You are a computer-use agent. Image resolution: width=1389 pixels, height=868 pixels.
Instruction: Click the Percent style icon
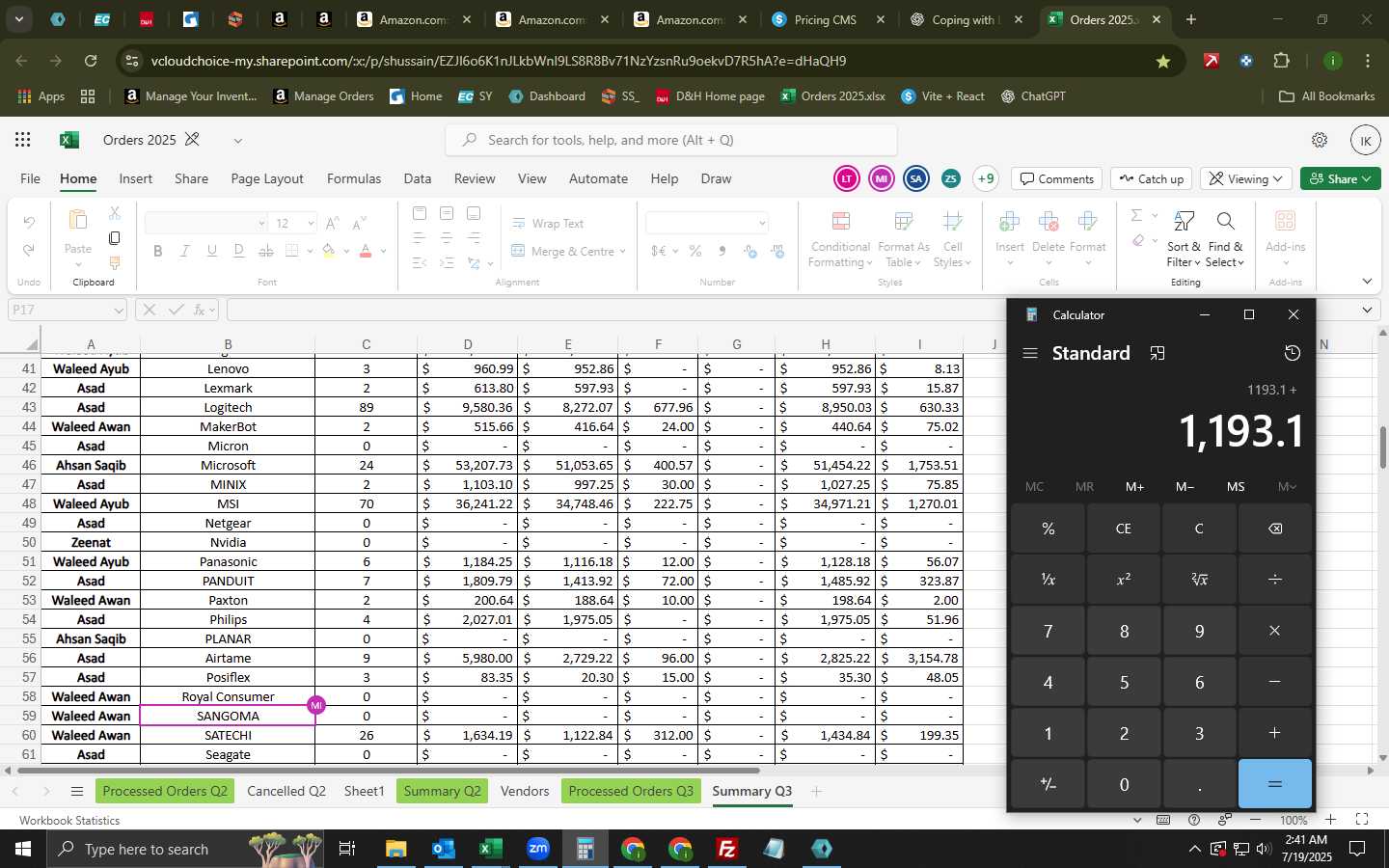(695, 252)
